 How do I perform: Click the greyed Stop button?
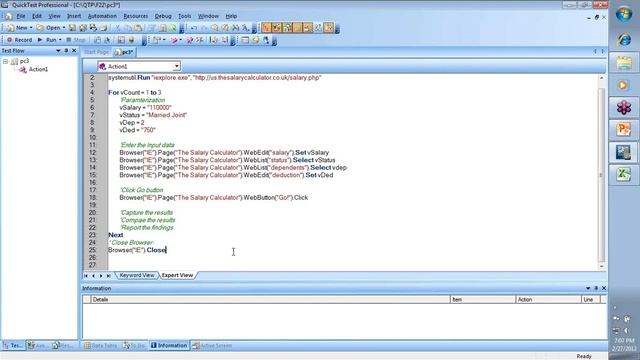coord(76,40)
